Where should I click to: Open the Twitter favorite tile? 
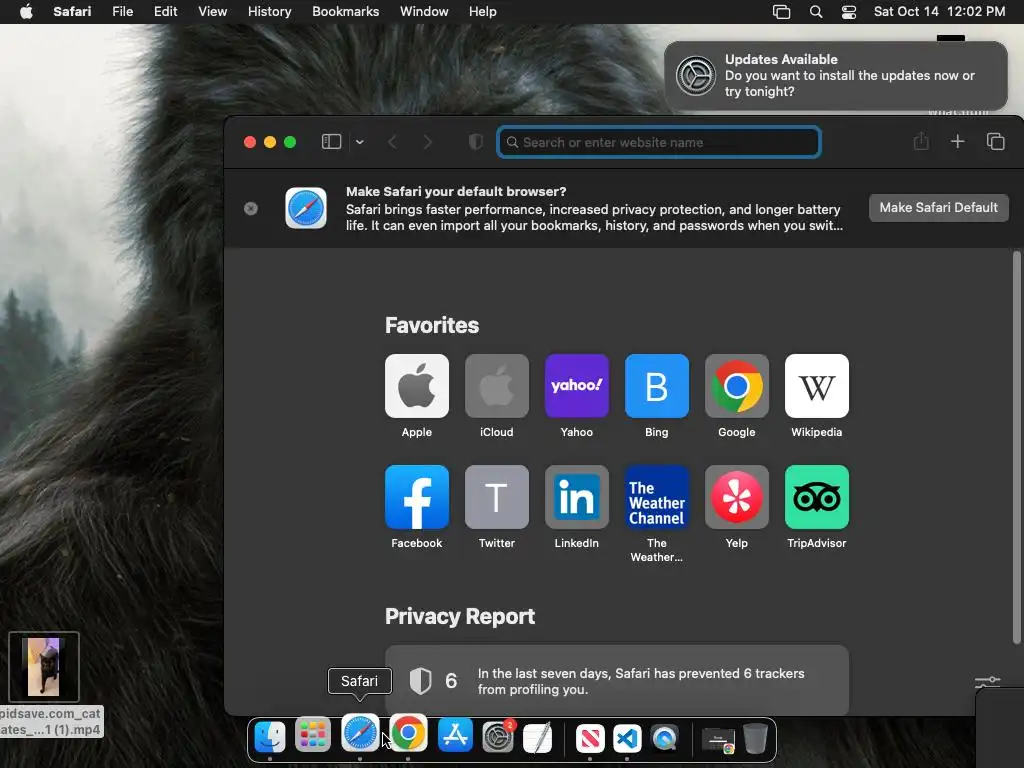click(496, 497)
